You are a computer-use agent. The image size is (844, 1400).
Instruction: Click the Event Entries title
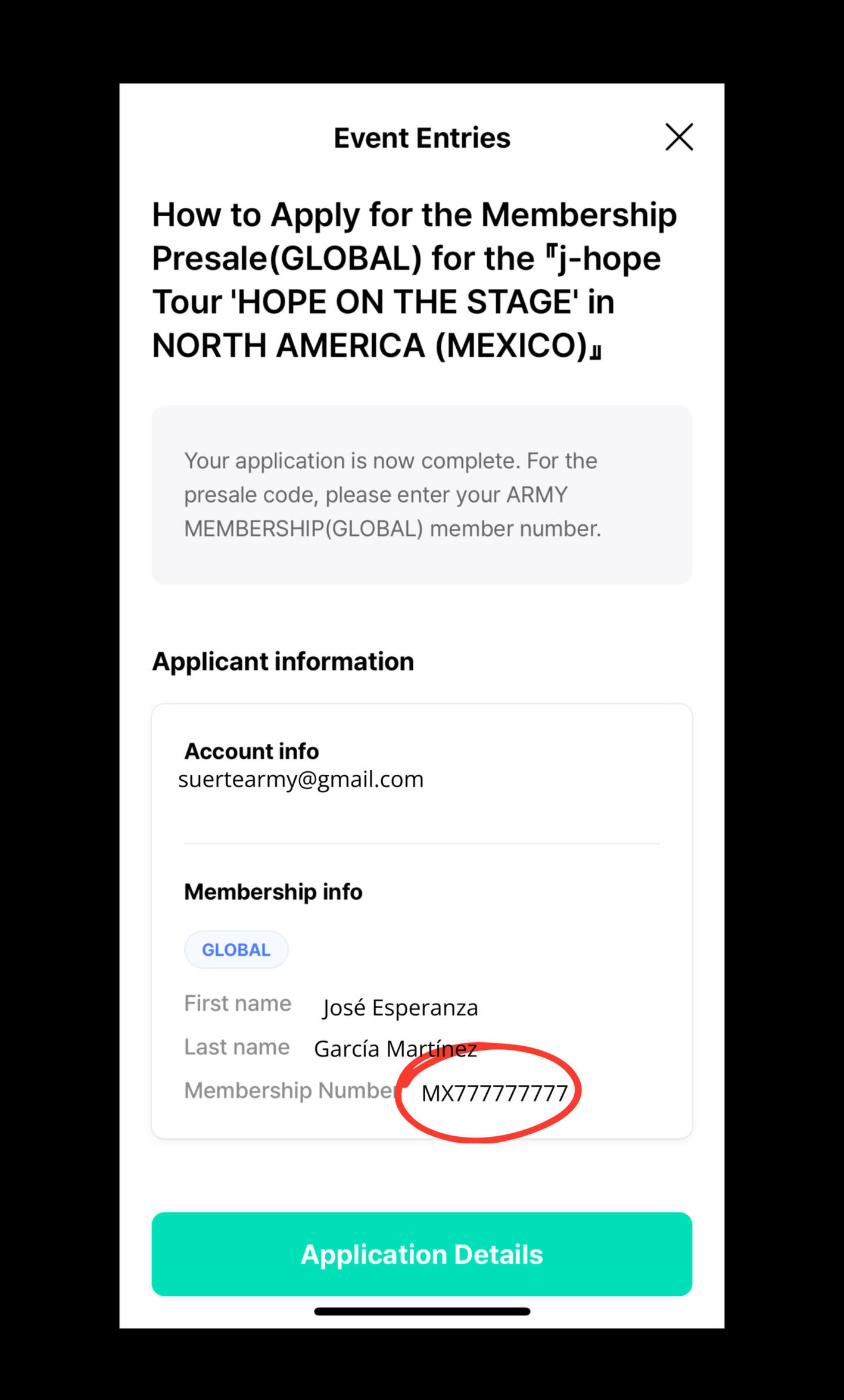click(x=422, y=138)
